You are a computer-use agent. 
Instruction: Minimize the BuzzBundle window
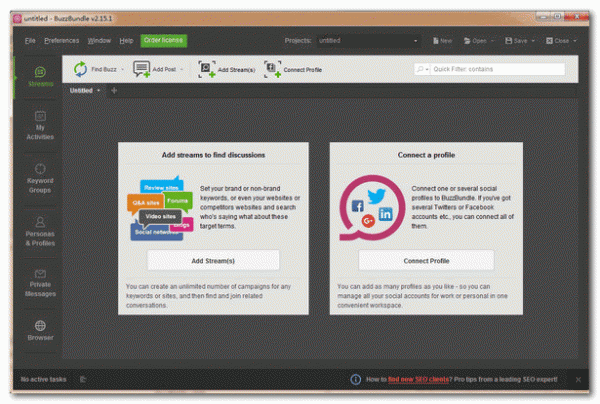point(543,16)
